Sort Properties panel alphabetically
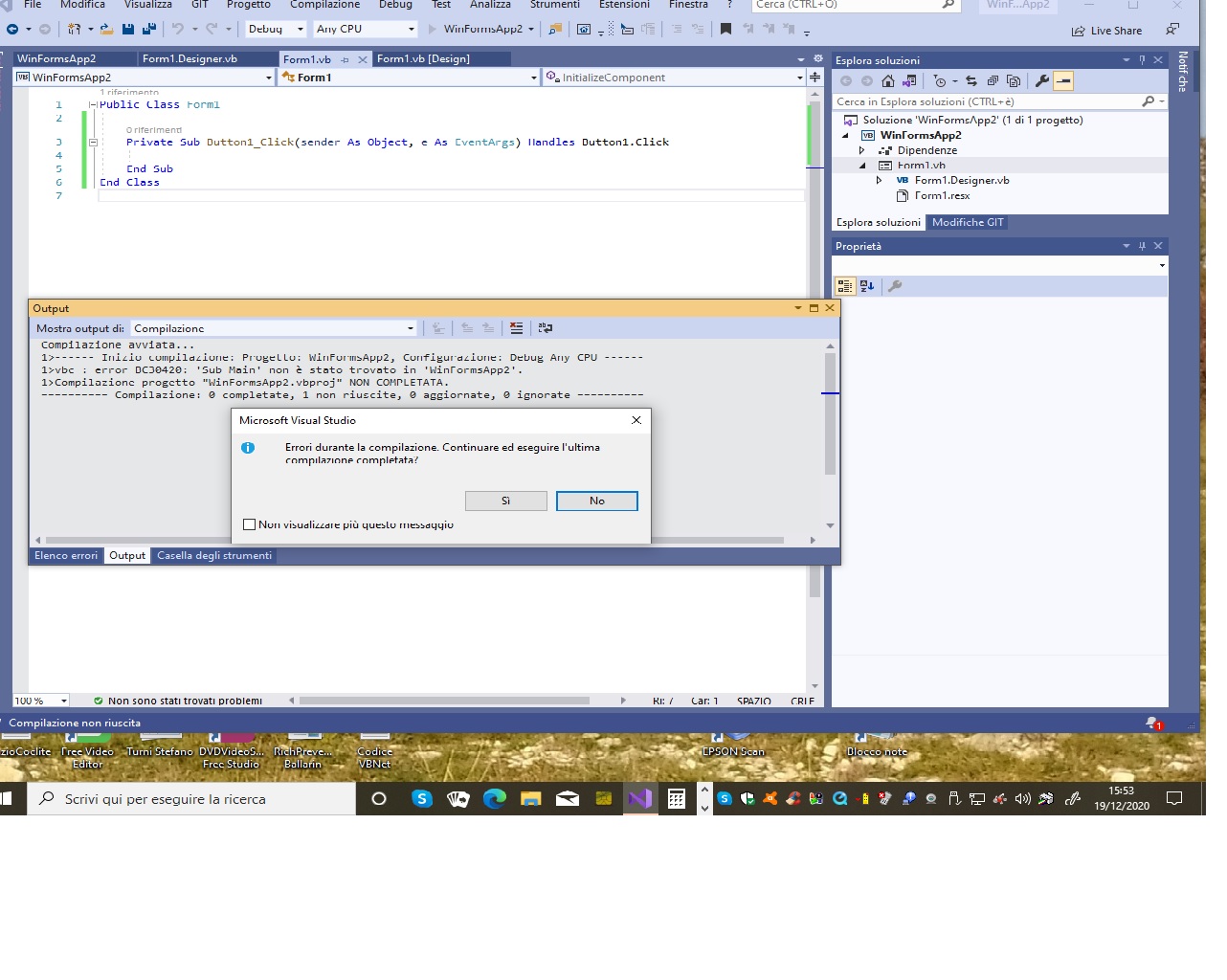This screenshot has width=1227, height=980. (x=867, y=285)
